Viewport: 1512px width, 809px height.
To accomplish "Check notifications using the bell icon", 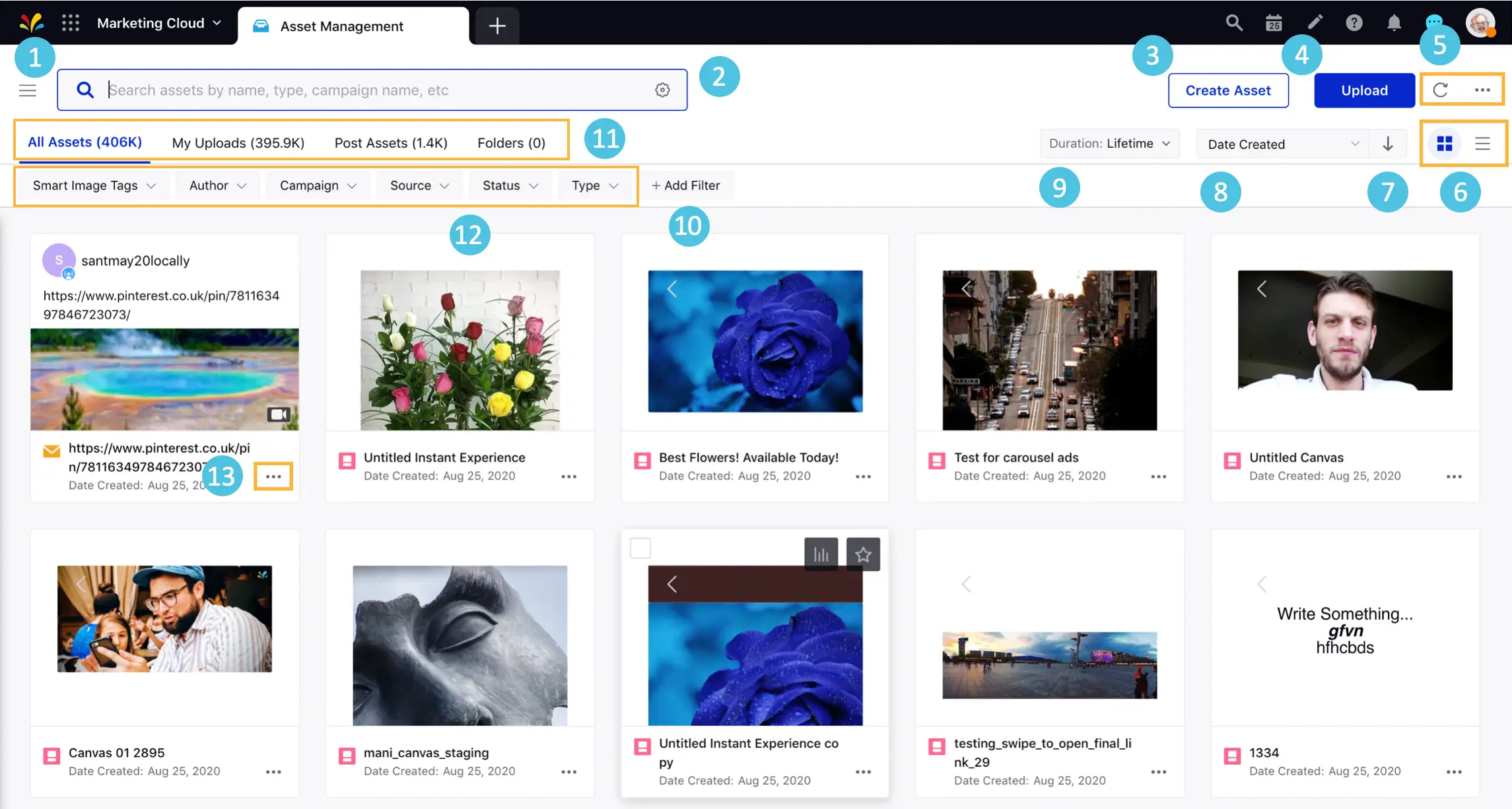I will 1394,22.
